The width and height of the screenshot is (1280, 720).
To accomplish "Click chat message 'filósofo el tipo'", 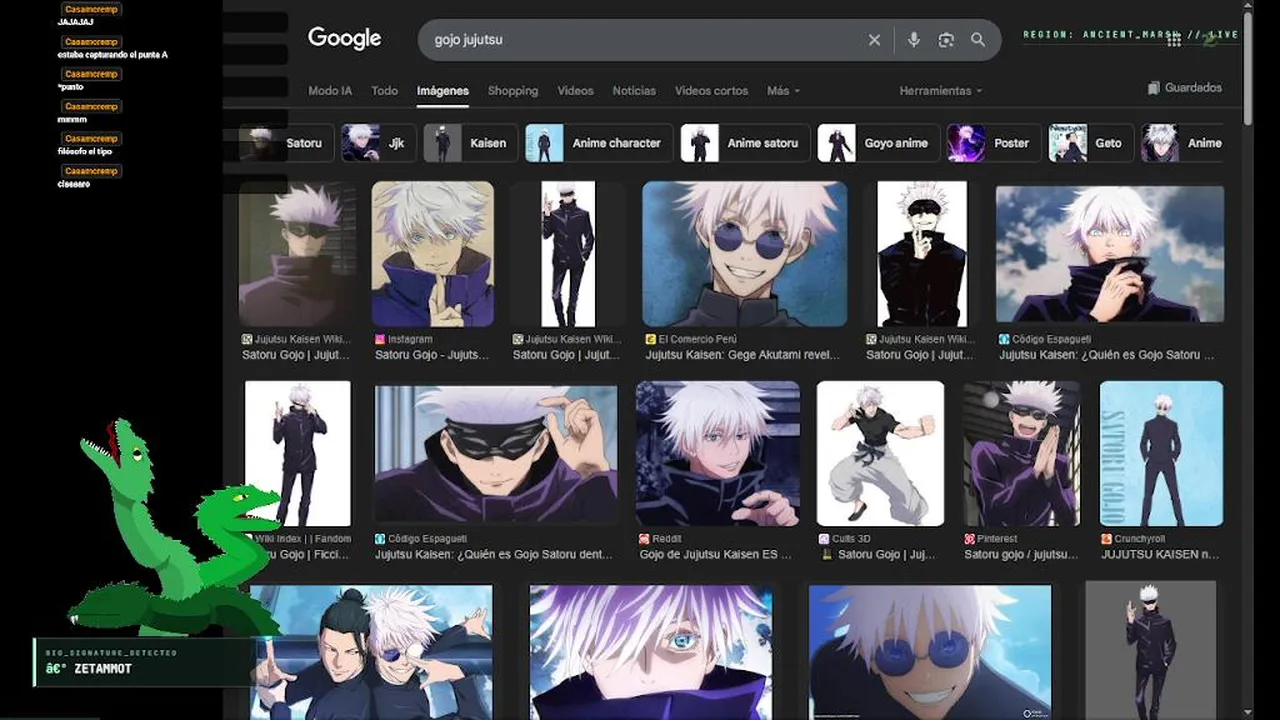I will [85, 151].
